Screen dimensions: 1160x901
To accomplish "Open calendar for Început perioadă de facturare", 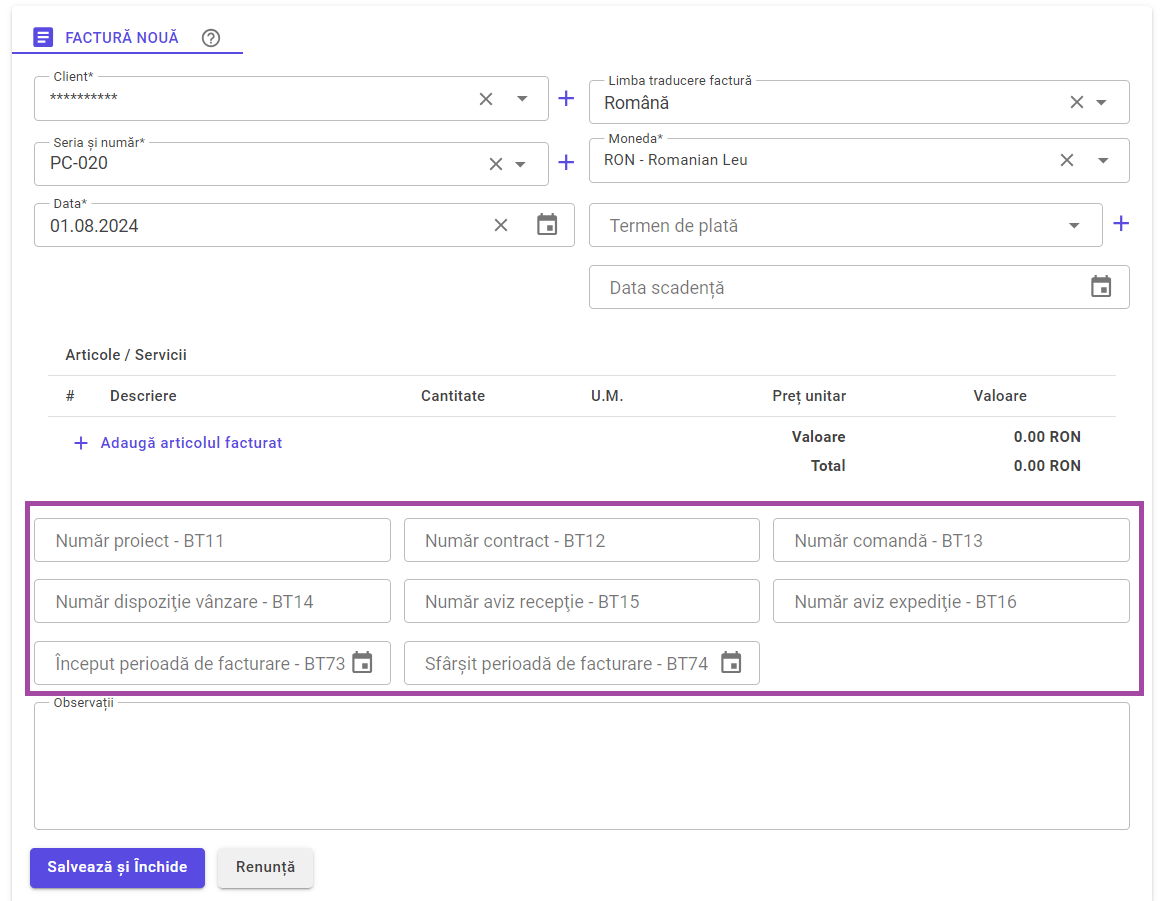I will click(x=362, y=663).
